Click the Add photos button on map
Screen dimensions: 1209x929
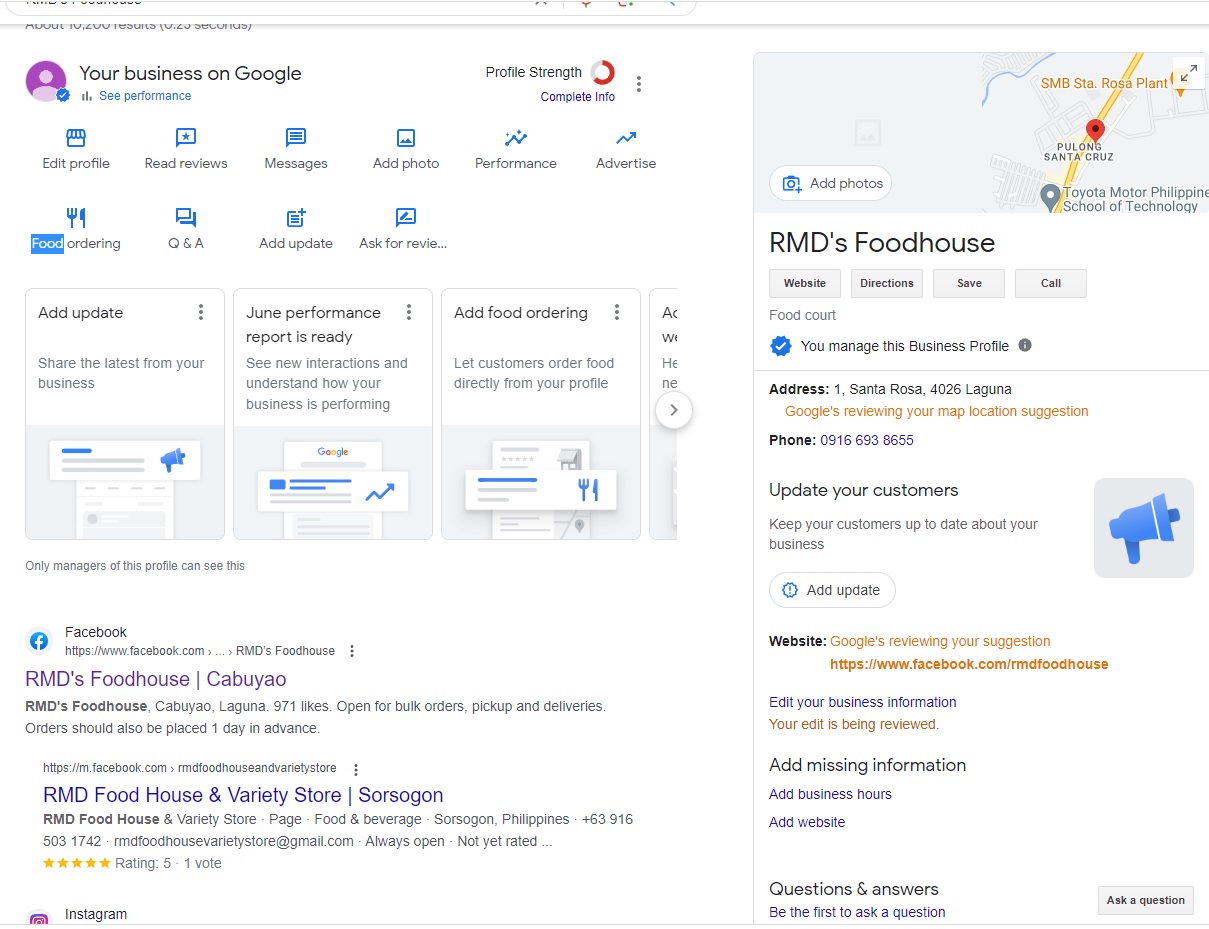coord(830,183)
